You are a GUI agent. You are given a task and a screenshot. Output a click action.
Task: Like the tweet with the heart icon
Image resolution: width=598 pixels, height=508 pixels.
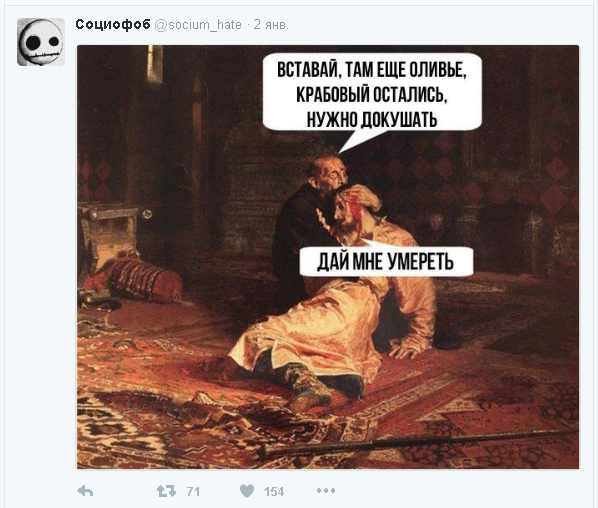pyautogui.click(x=247, y=491)
